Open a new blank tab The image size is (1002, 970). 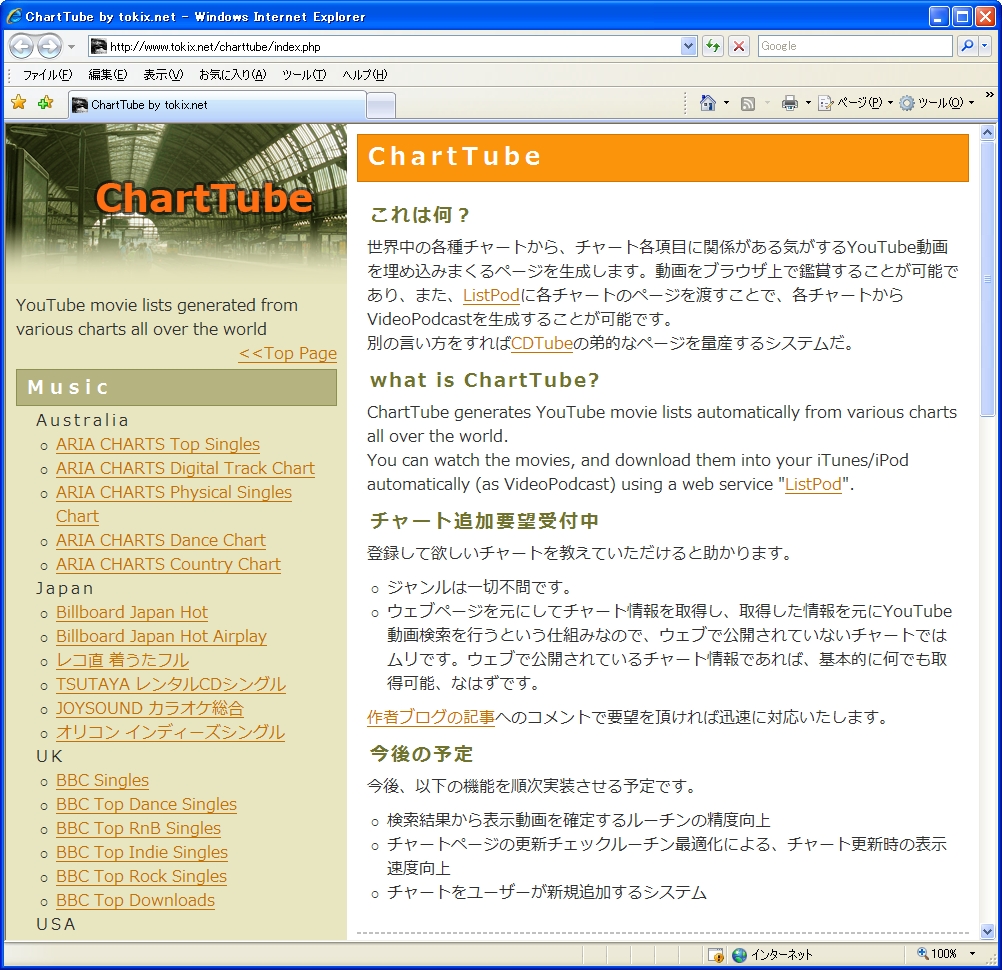pos(381,105)
